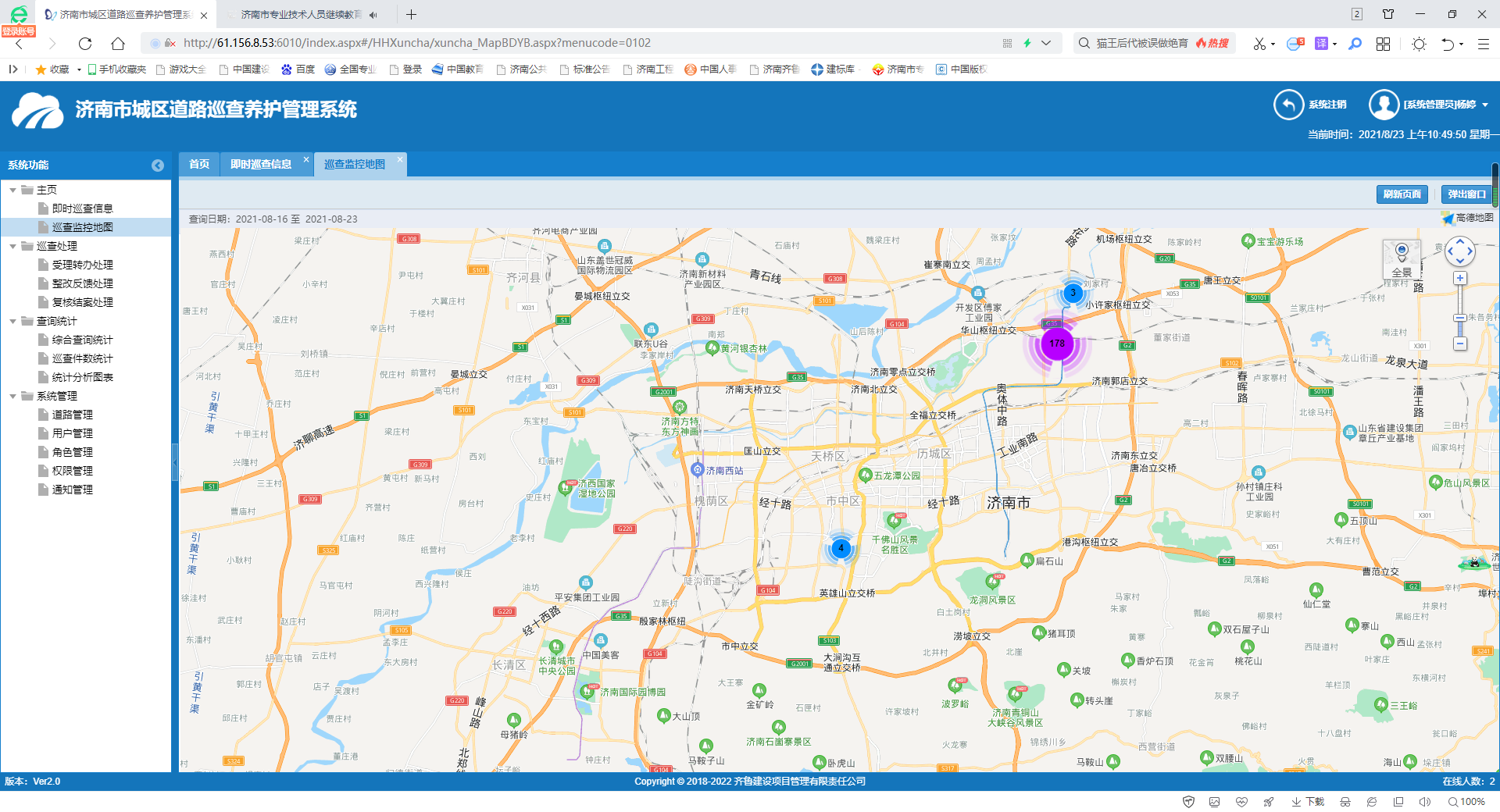1500x812 pixels.
Task: Click the map zoom-in plus button
Action: coord(1459,279)
